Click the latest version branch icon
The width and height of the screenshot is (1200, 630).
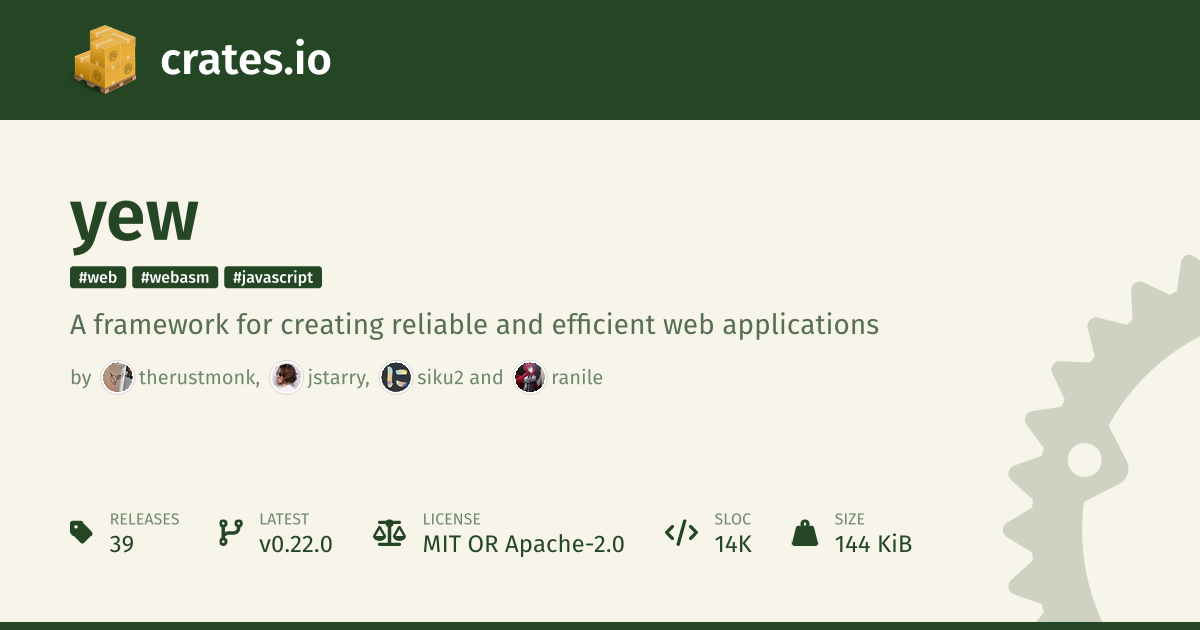tap(231, 532)
